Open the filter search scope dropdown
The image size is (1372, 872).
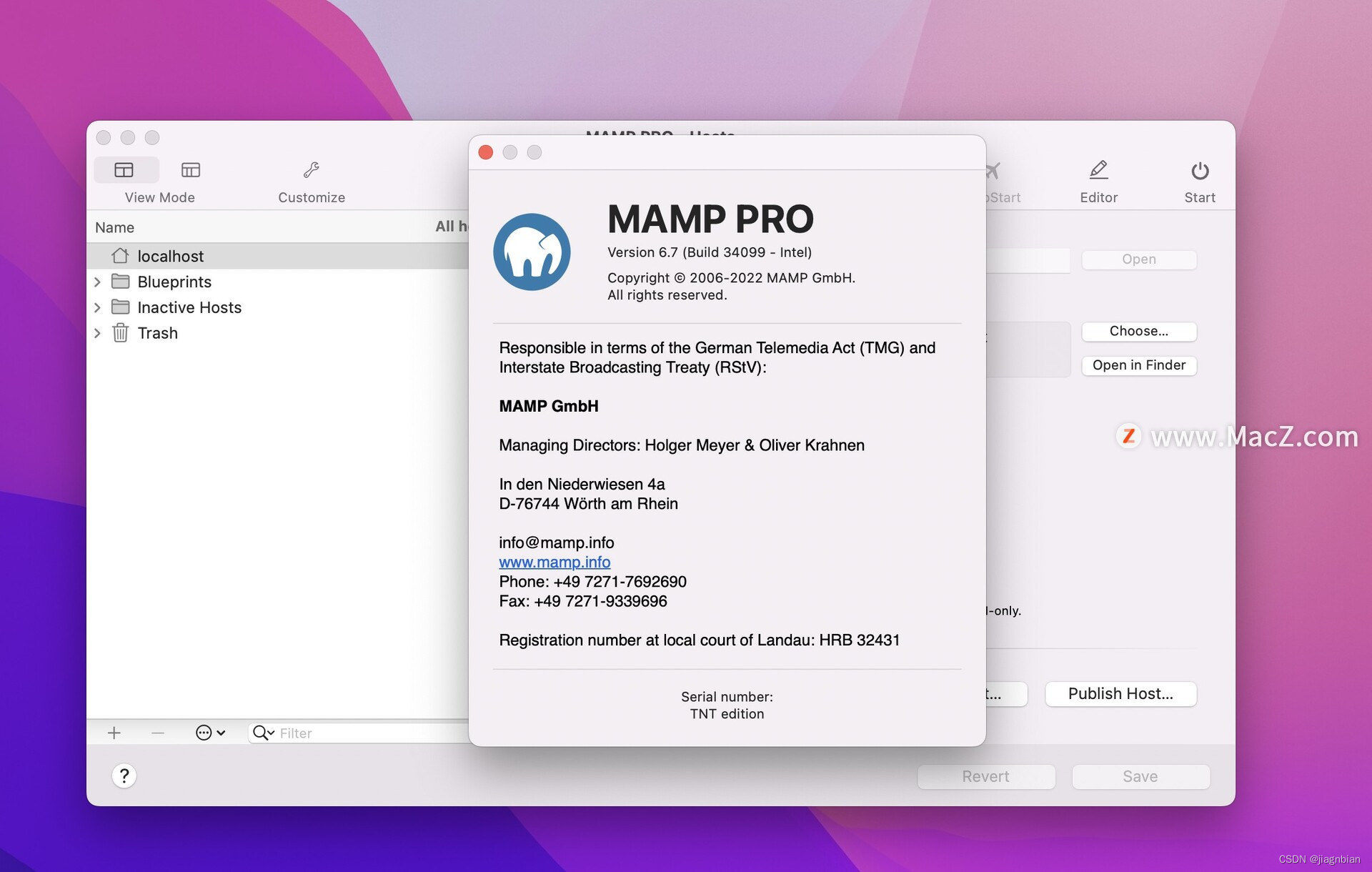264,733
